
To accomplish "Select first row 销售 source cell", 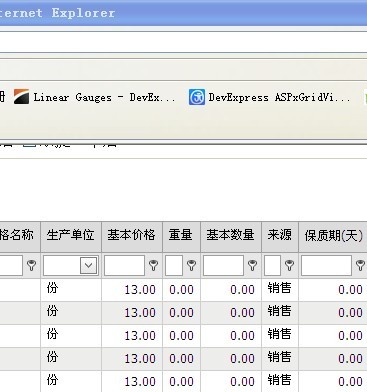I will 280,290.
